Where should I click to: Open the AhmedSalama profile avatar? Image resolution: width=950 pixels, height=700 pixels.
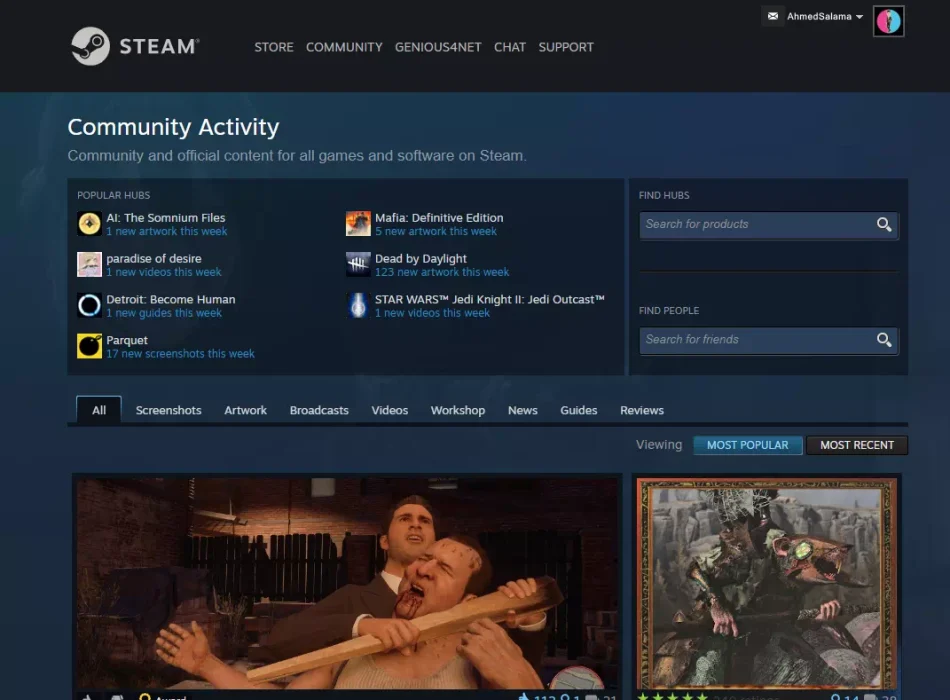point(888,21)
